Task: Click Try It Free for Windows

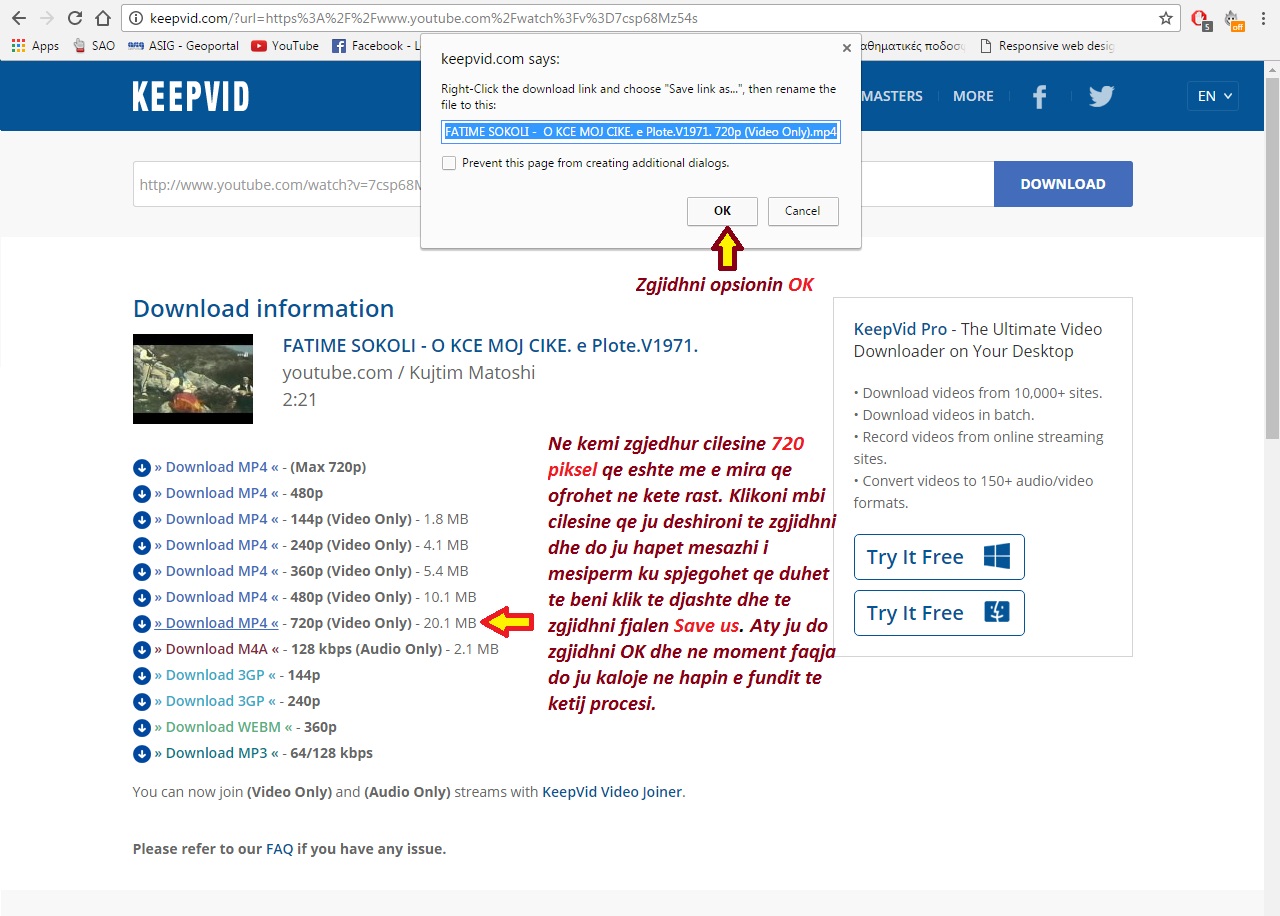Action: click(x=939, y=557)
